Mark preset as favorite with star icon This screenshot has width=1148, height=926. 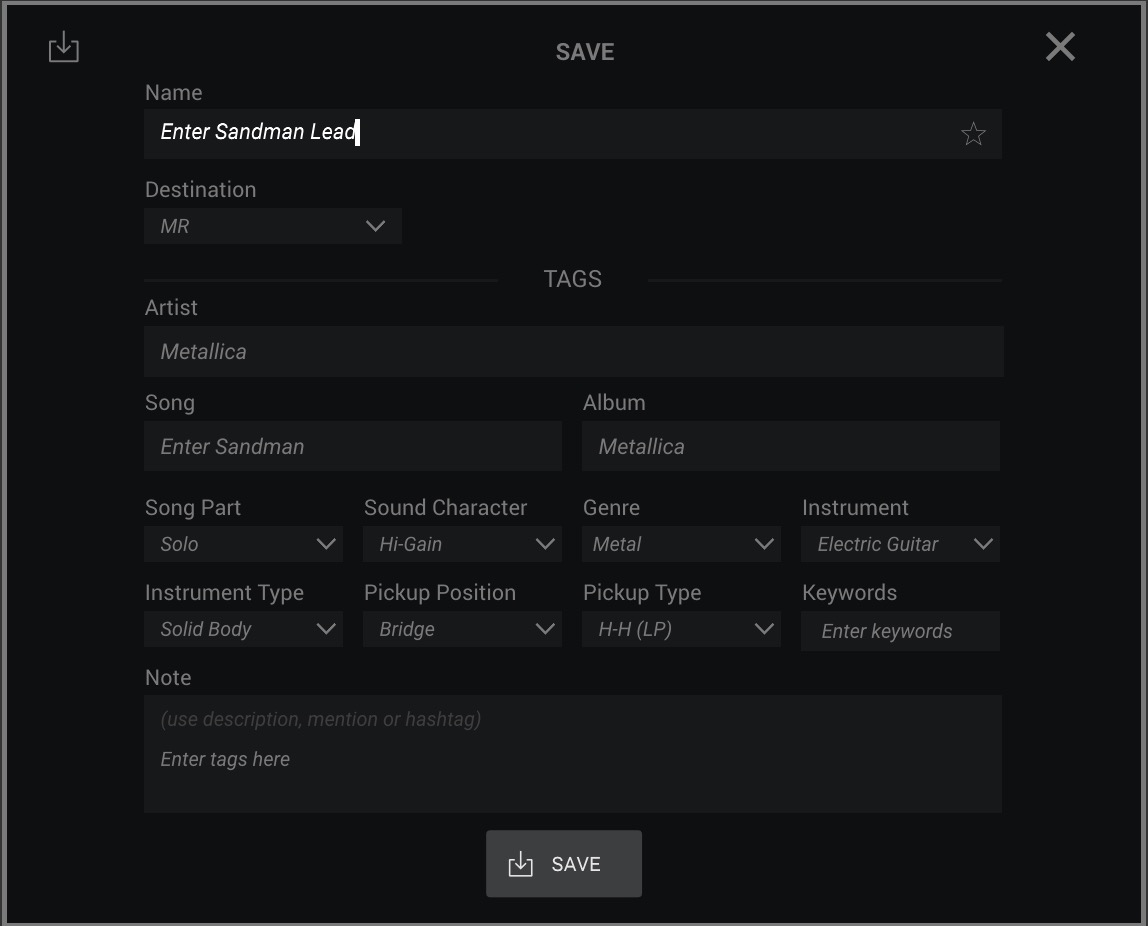tap(973, 134)
